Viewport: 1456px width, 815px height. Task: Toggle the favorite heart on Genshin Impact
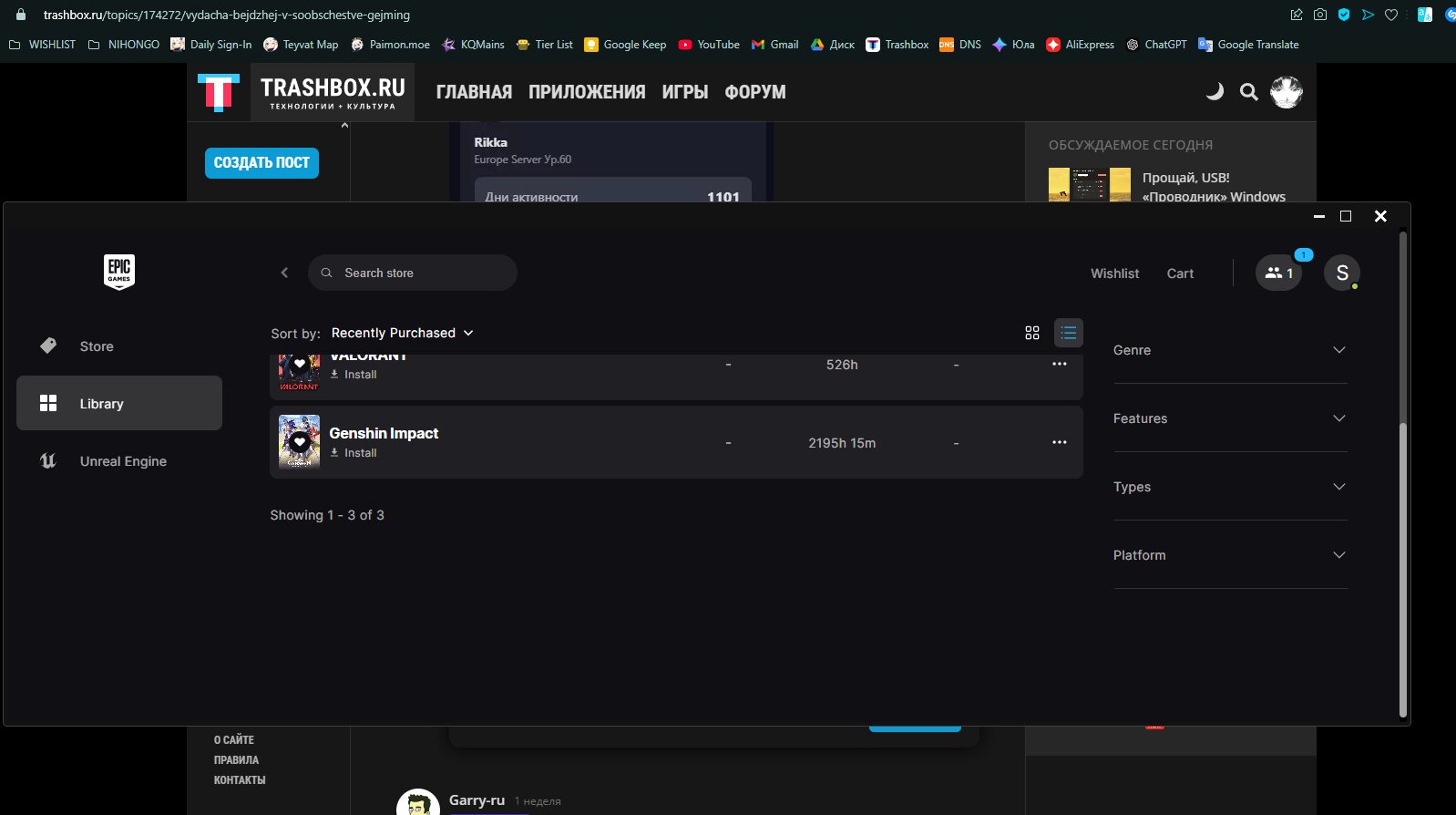pos(300,442)
